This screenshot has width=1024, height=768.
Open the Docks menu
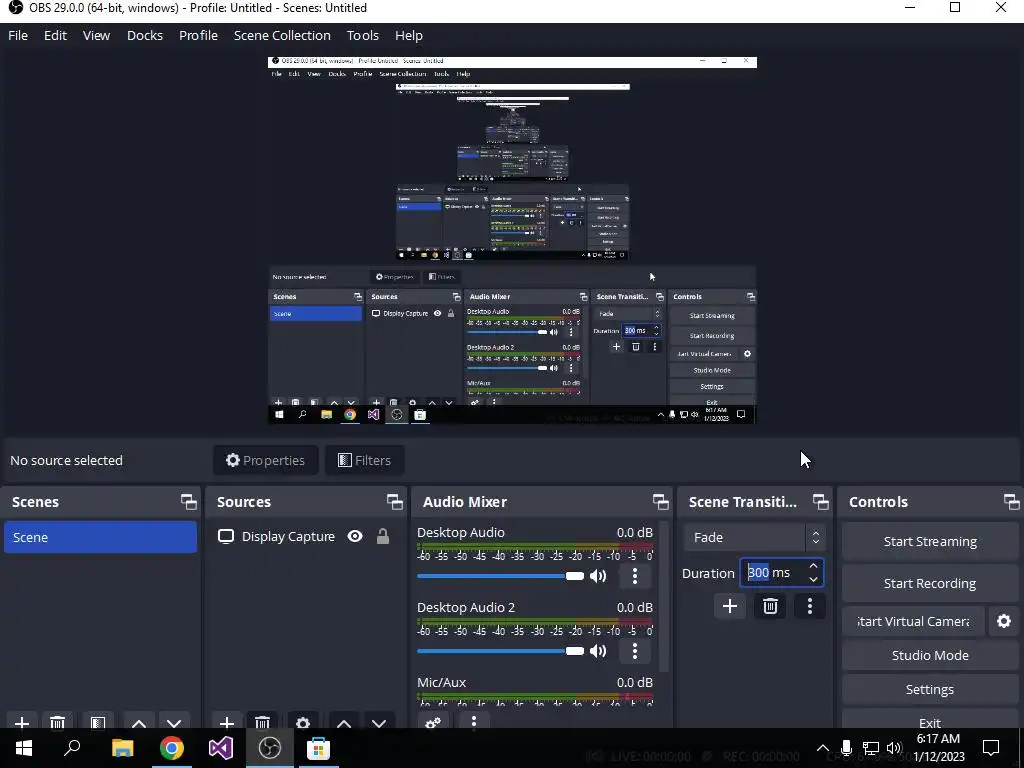145,35
